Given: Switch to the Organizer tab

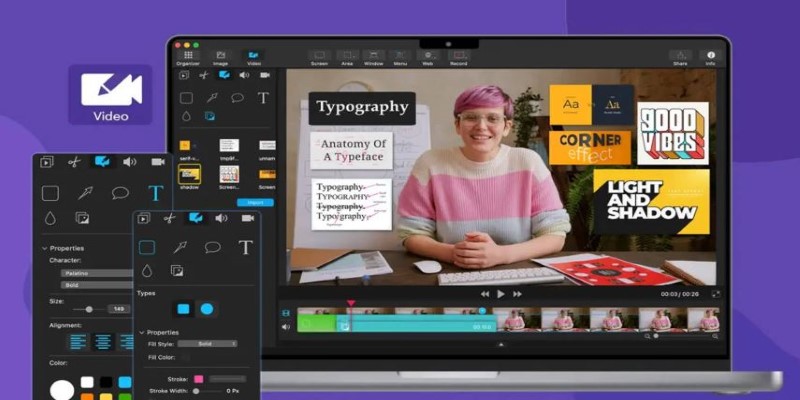Looking at the screenshot, I should (x=186, y=57).
